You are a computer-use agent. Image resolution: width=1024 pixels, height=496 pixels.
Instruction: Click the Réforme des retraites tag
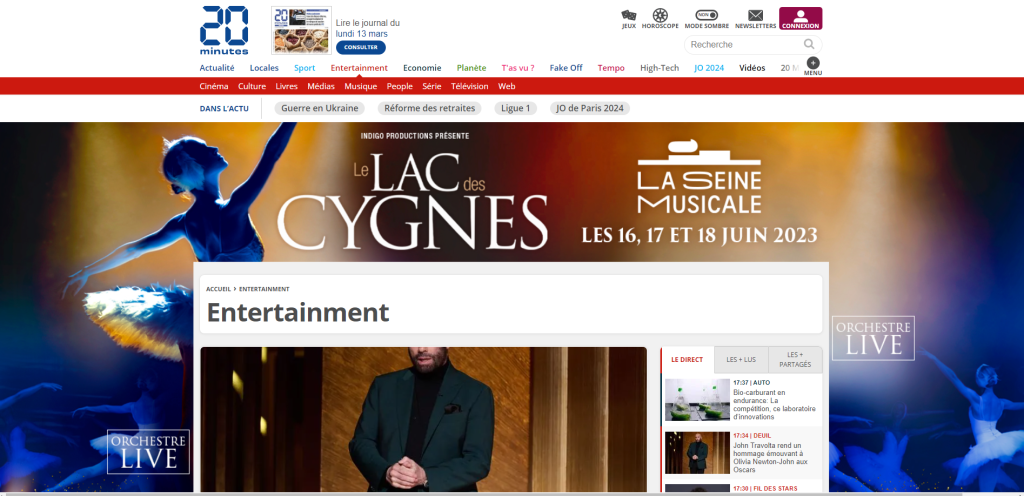click(429, 108)
